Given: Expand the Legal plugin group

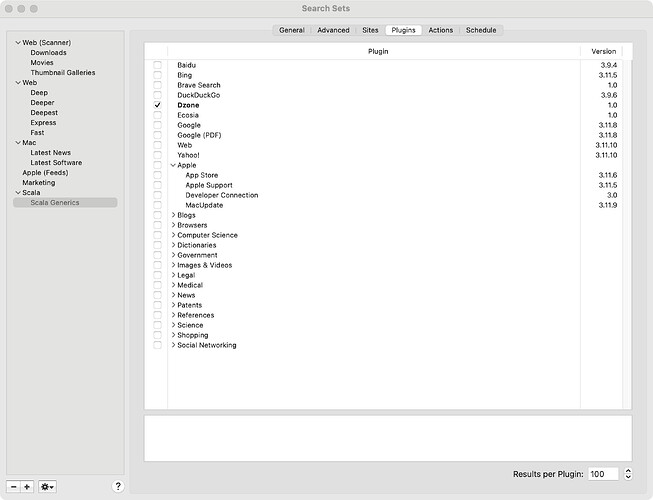Looking at the screenshot, I should click(x=173, y=275).
